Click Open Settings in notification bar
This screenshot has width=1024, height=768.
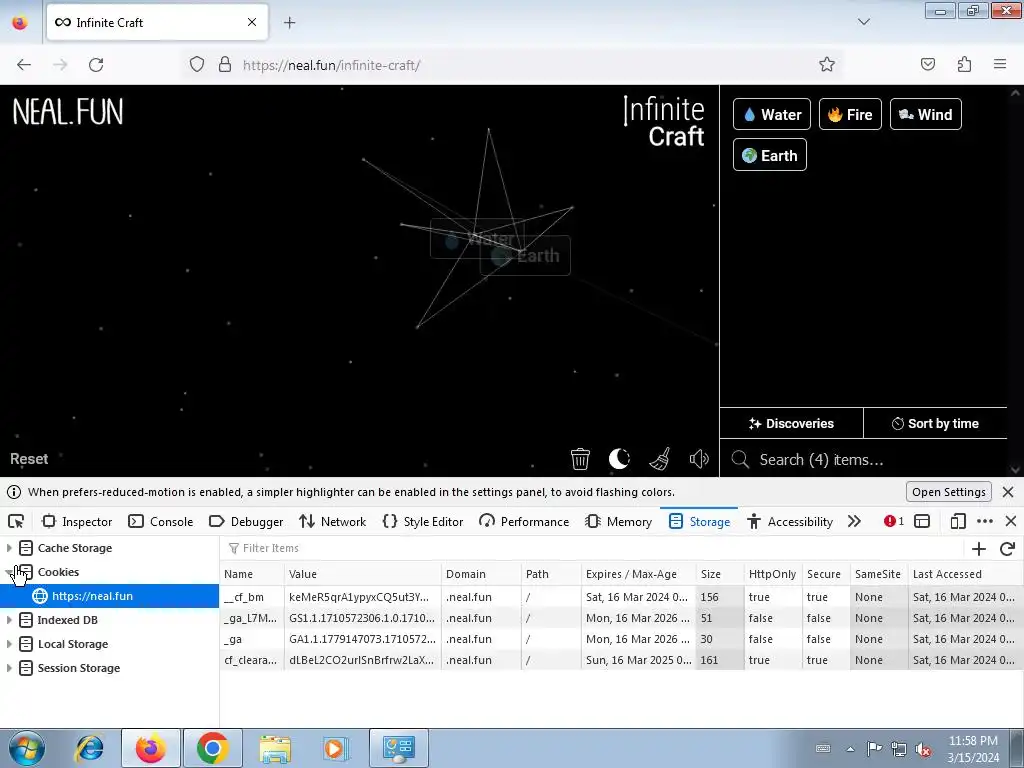(x=948, y=492)
